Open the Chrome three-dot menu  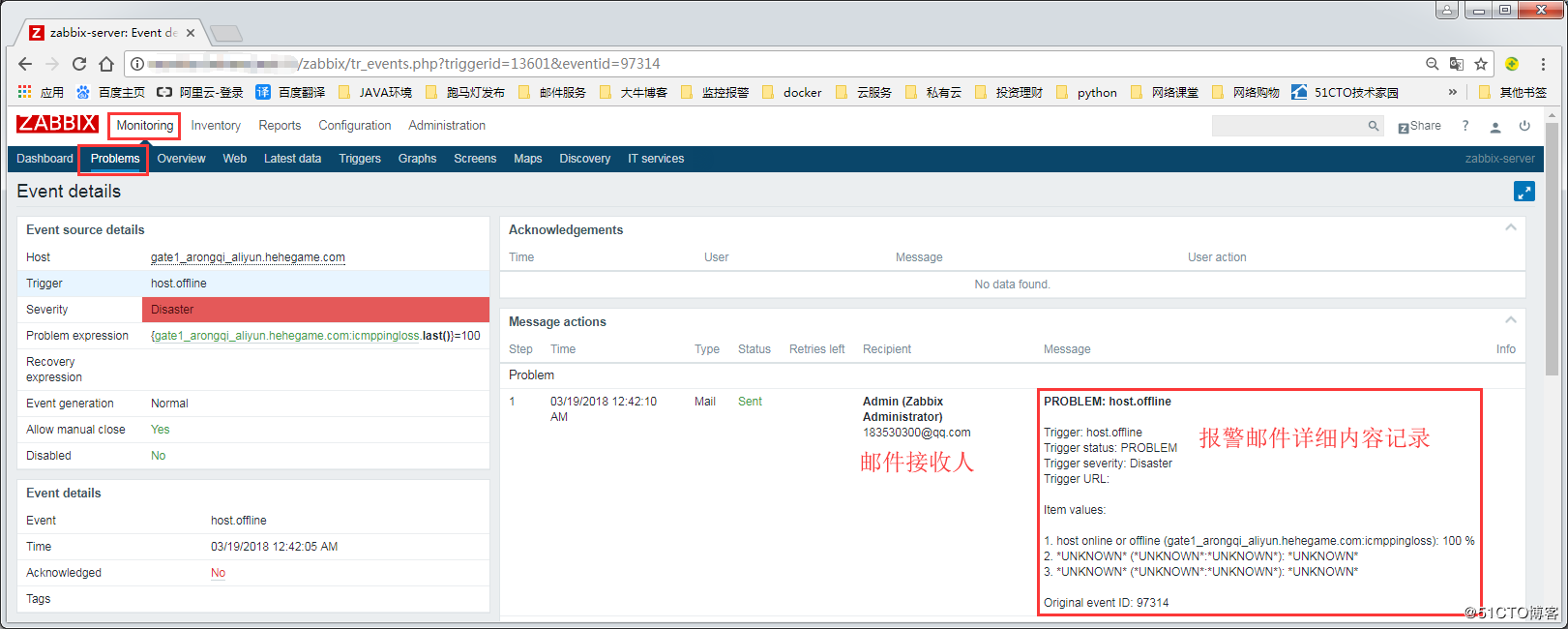click(1543, 64)
